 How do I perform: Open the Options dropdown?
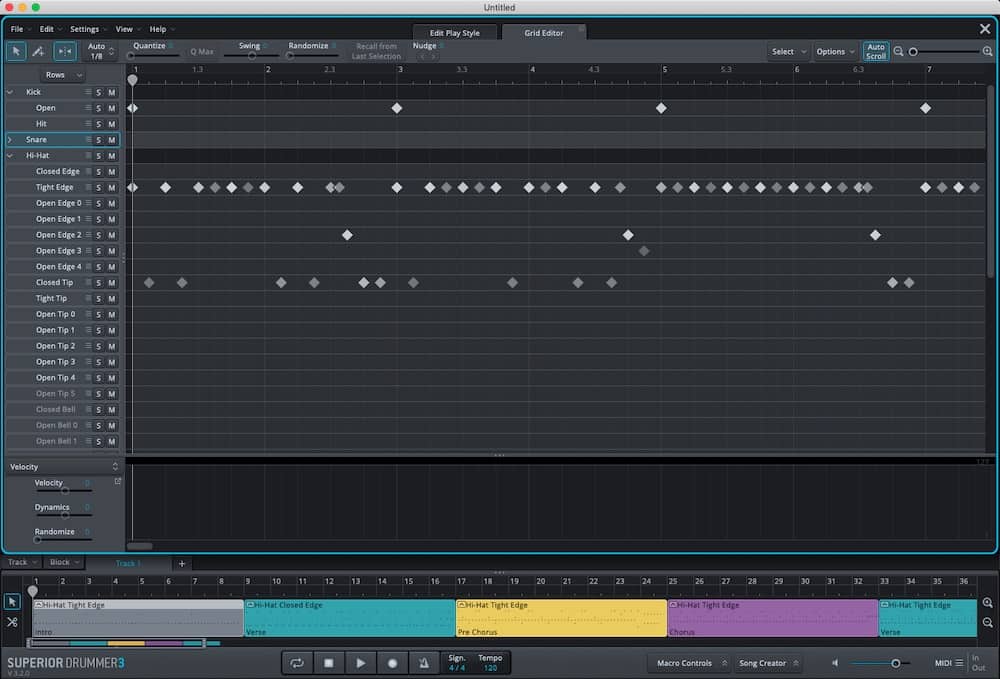point(835,51)
